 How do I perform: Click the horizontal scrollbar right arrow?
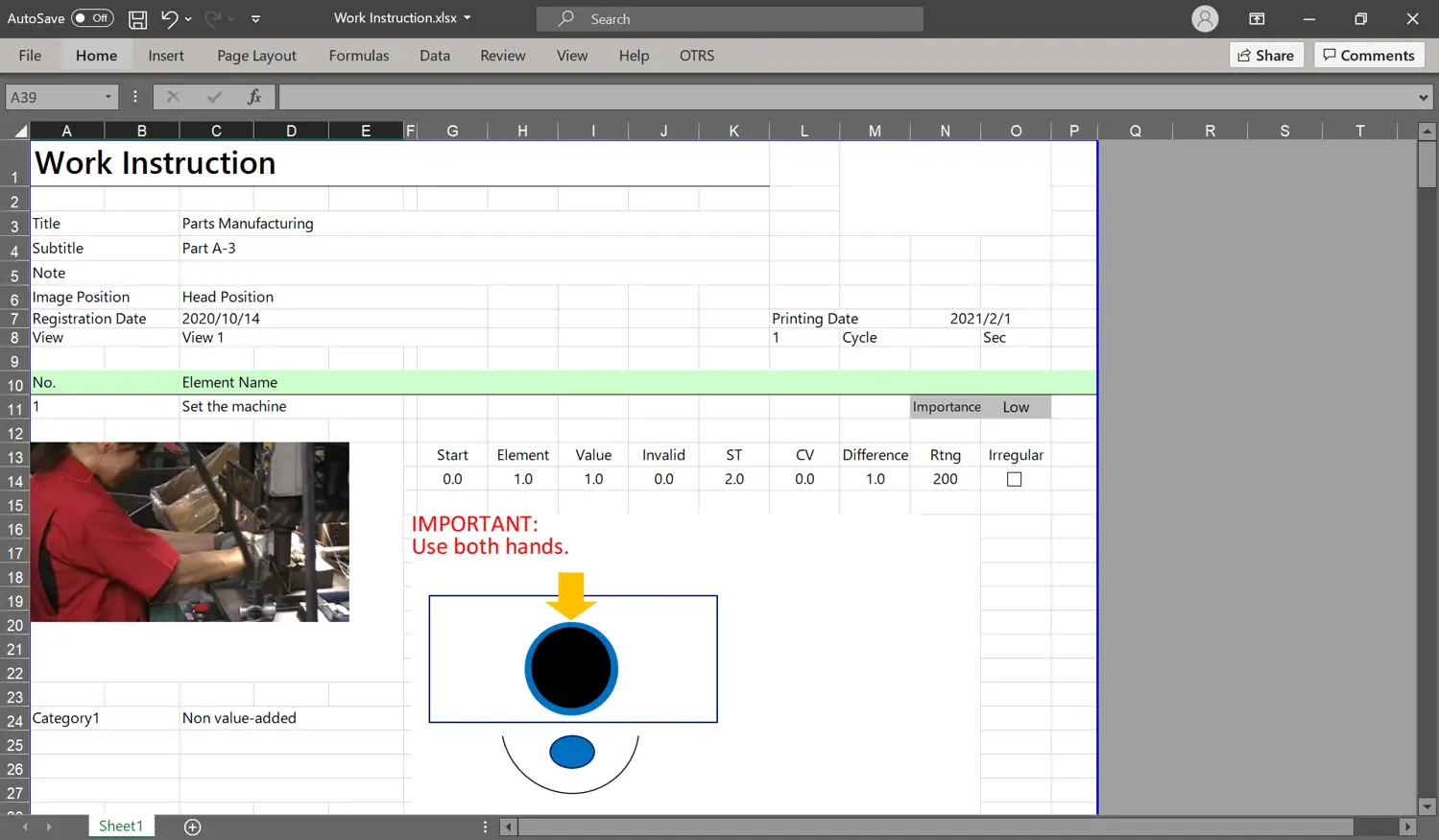pyautogui.click(x=1407, y=827)
